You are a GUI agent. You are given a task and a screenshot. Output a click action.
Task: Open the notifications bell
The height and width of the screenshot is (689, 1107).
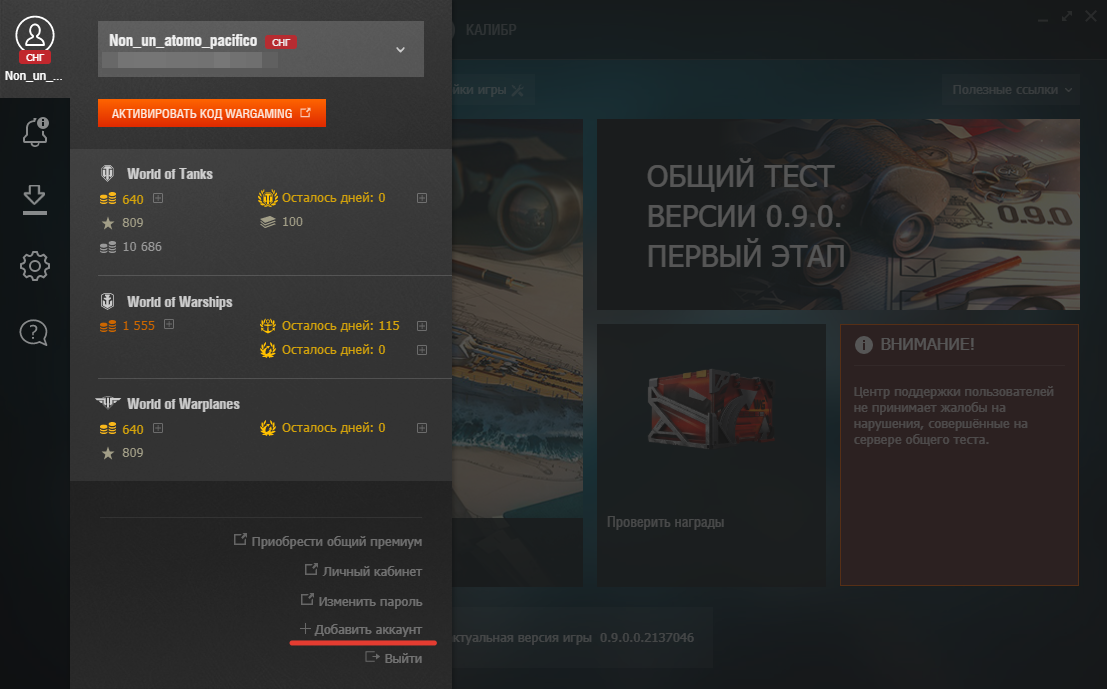35,132
